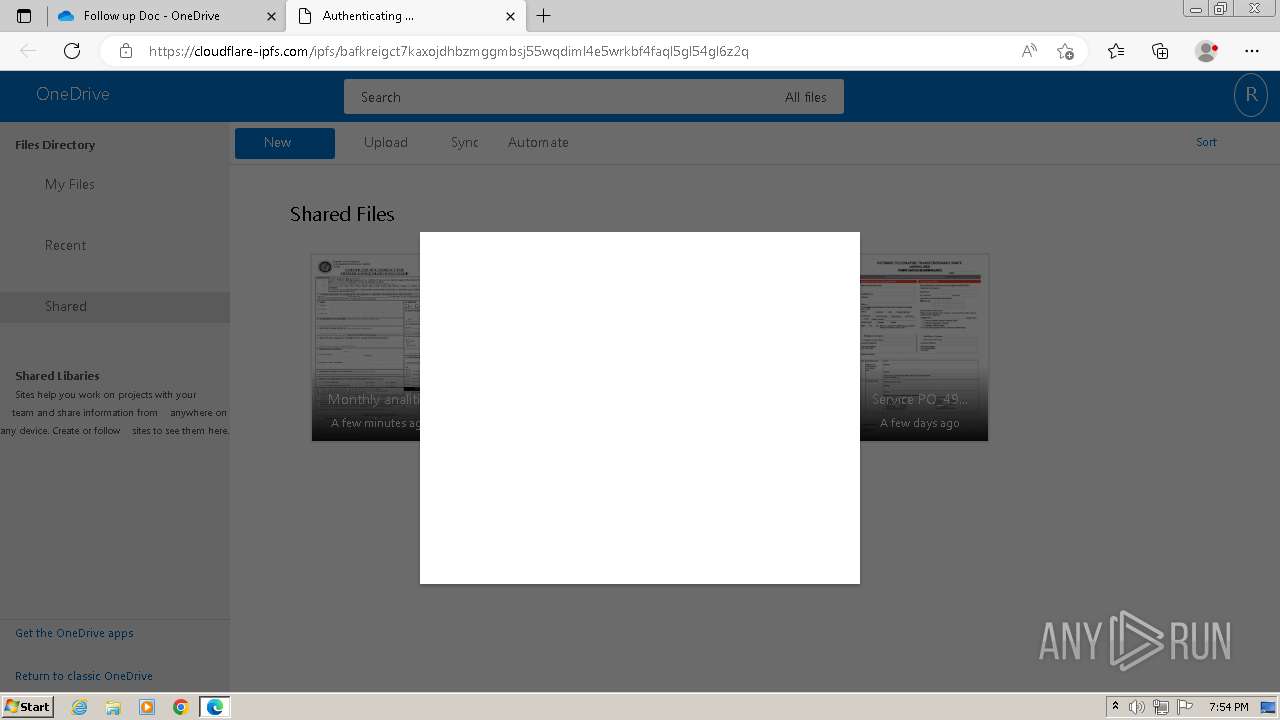Enable Read aloud in address bar
The width and height of the screenshot is (1280, 720).
[x=1029, y=51]
